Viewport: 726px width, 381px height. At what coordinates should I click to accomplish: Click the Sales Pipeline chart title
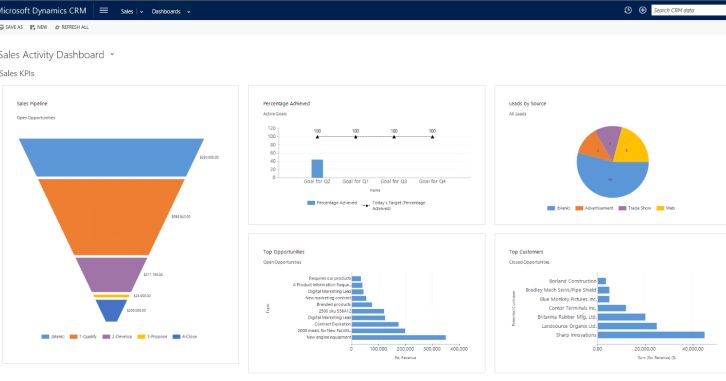[x=32, y=104]
